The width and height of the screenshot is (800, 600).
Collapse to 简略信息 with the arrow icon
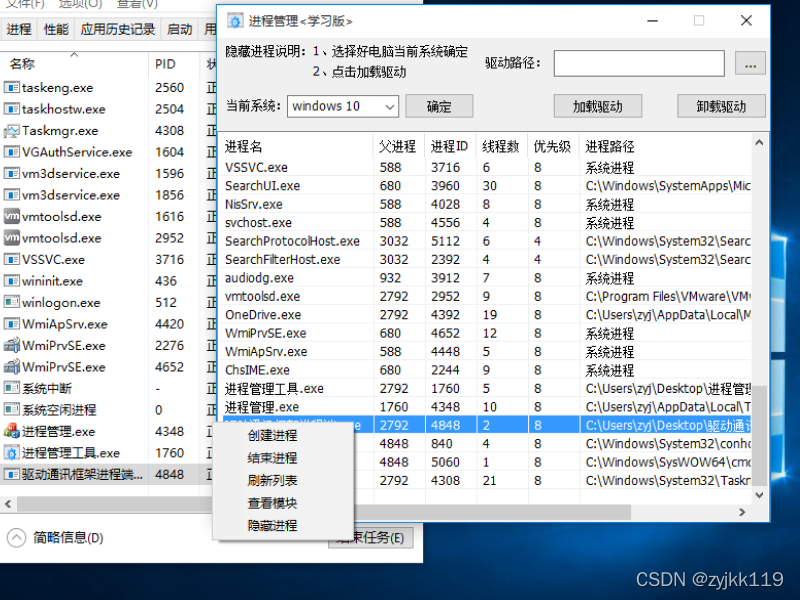pyautogui.click(x=16, y=537)
